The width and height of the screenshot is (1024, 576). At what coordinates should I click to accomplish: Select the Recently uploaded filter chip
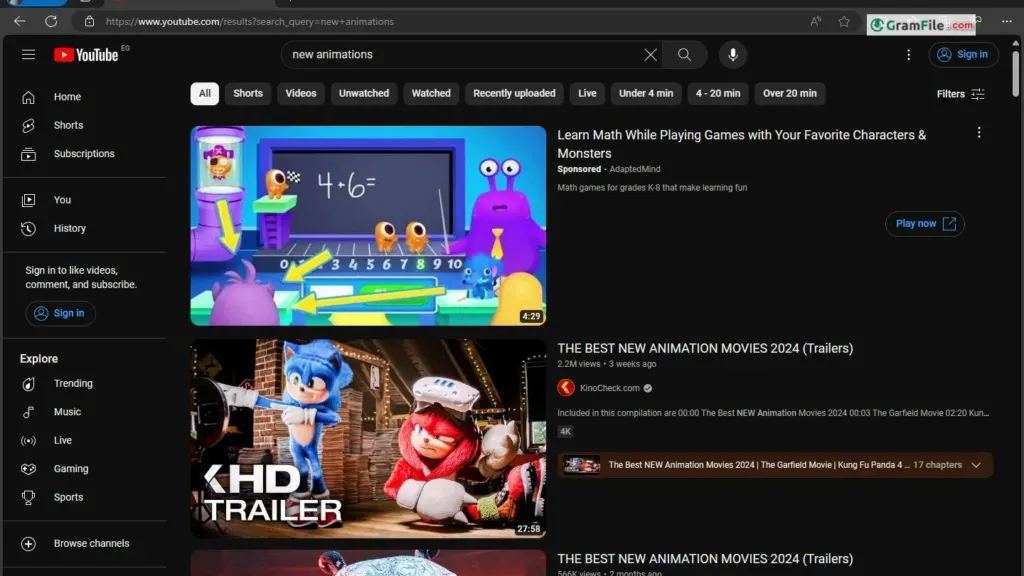pos(514,93)
